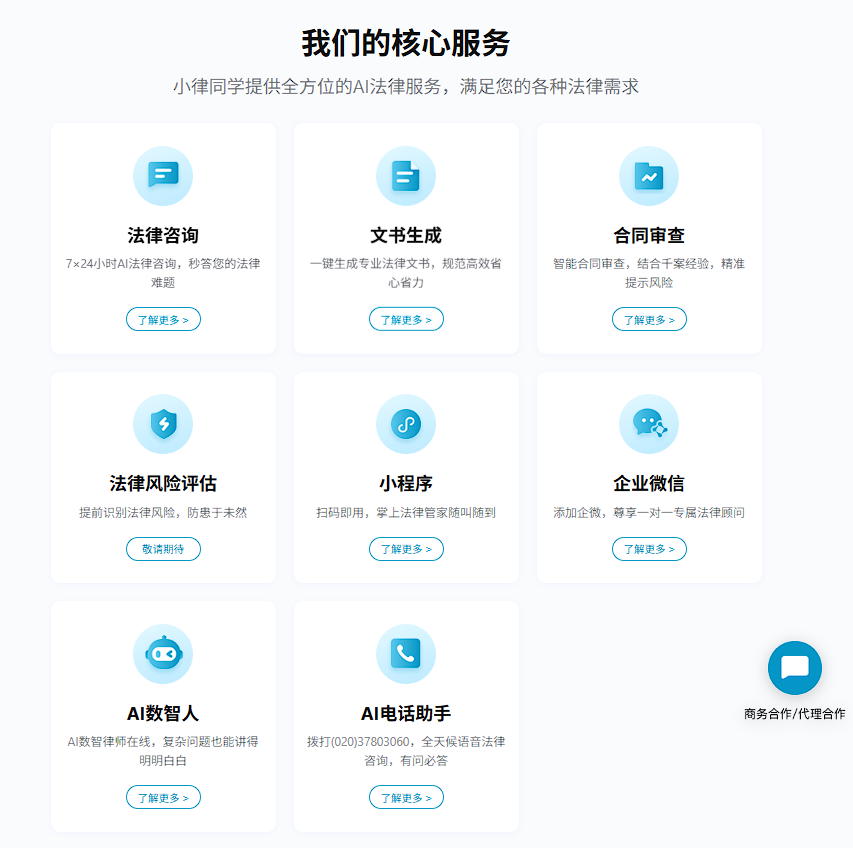853x848 pixels.
Task: Click the 企业微信 chat icon
Action: click(x=649, y=424)
